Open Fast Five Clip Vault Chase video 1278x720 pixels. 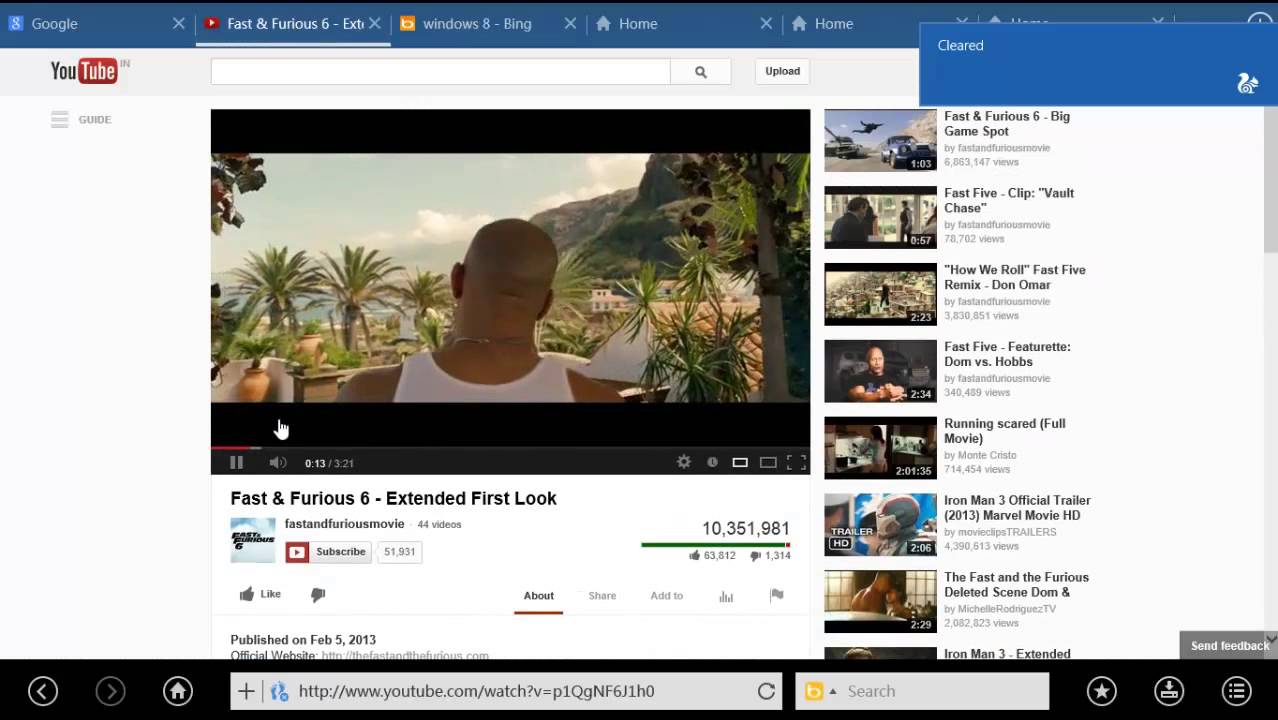[x=1008, y=200]
